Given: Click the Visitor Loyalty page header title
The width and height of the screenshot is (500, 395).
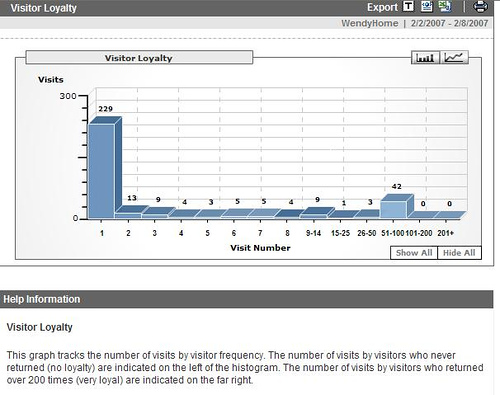Looking at the screenshot, I should click(43, 8).
